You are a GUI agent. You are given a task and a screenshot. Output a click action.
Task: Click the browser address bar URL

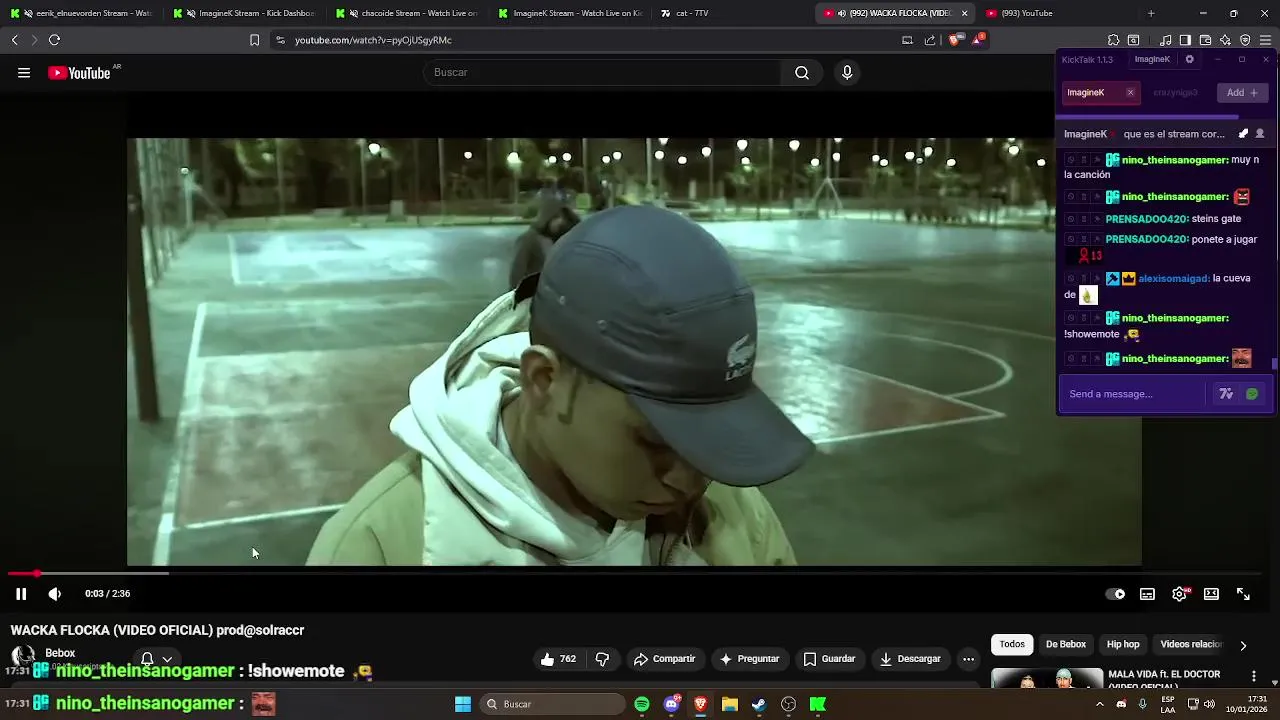coord(373,40)
